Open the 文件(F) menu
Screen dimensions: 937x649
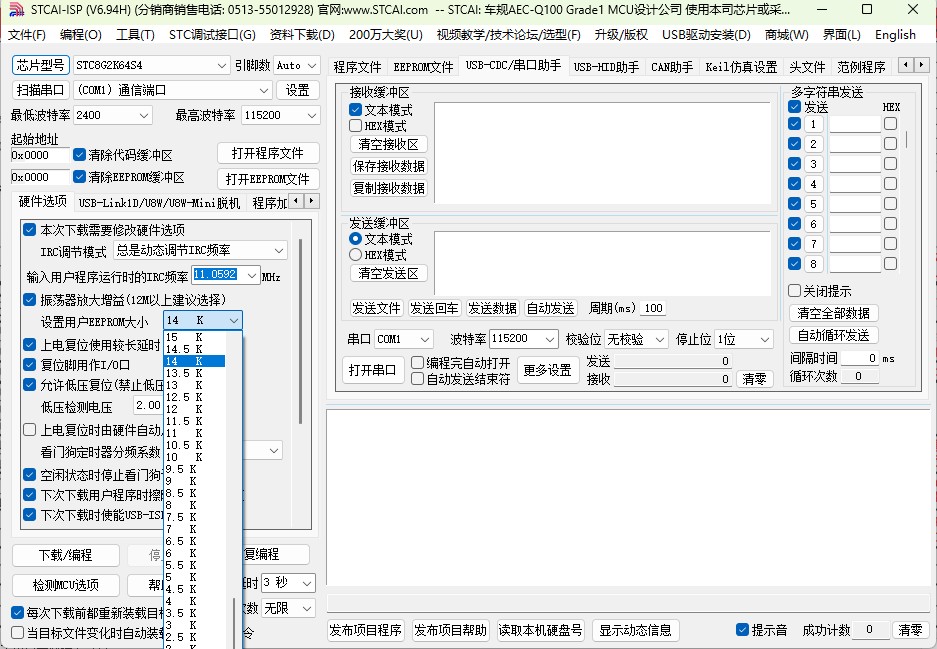[27, 35]
